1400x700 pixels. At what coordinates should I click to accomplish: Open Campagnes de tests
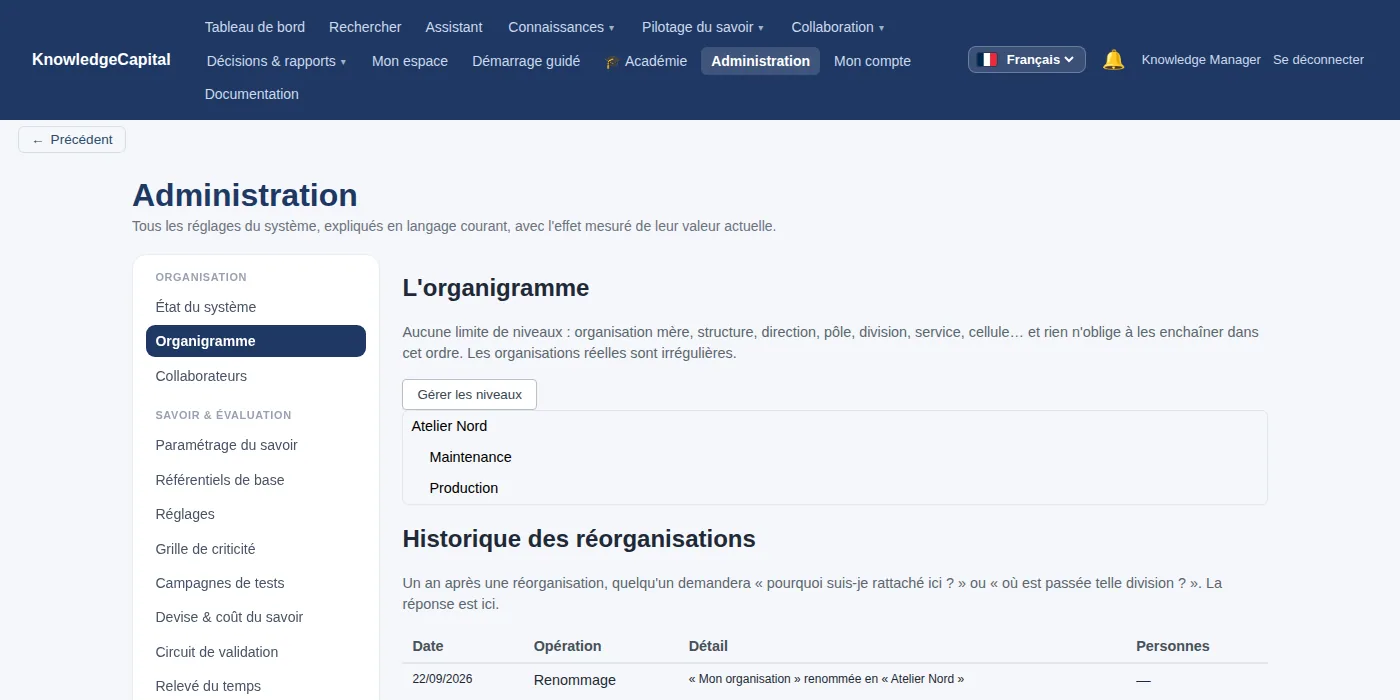[x=256, y=583]
